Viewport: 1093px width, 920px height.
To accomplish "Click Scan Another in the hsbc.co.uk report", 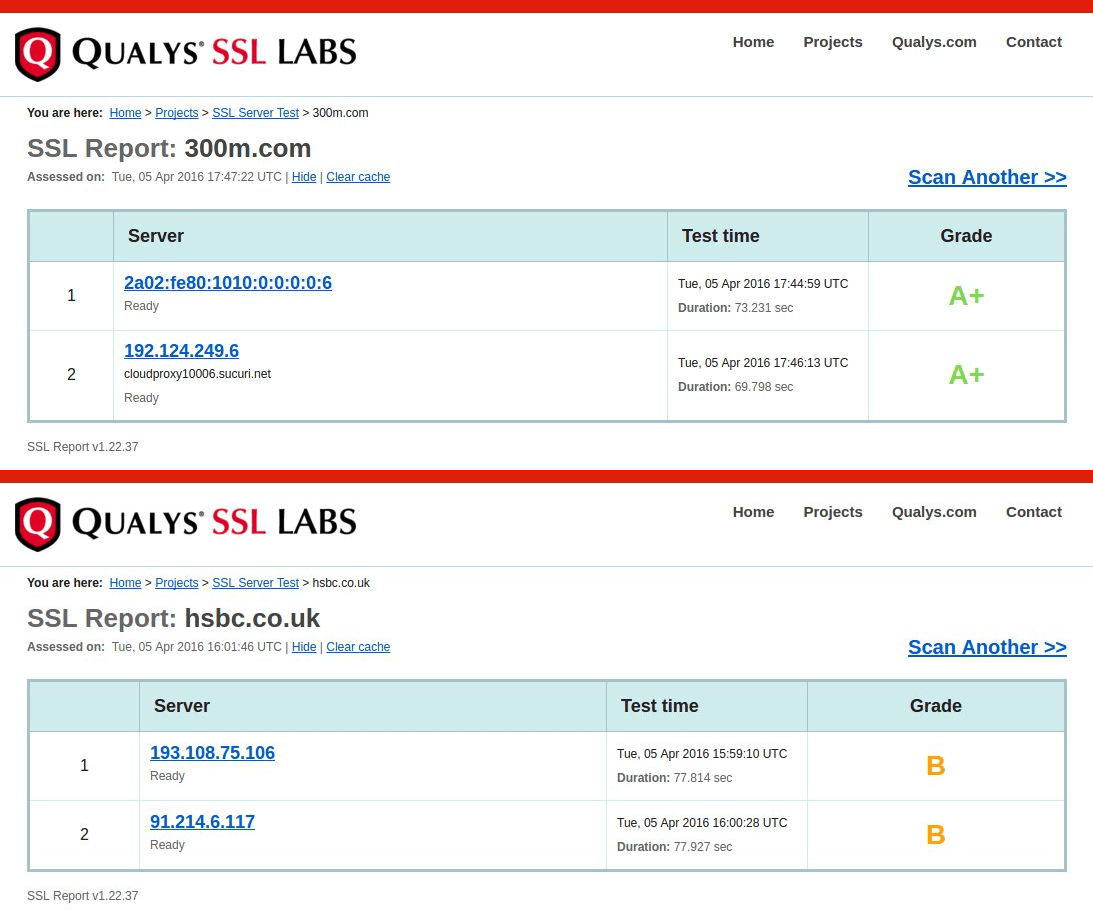I will (987, 647).
